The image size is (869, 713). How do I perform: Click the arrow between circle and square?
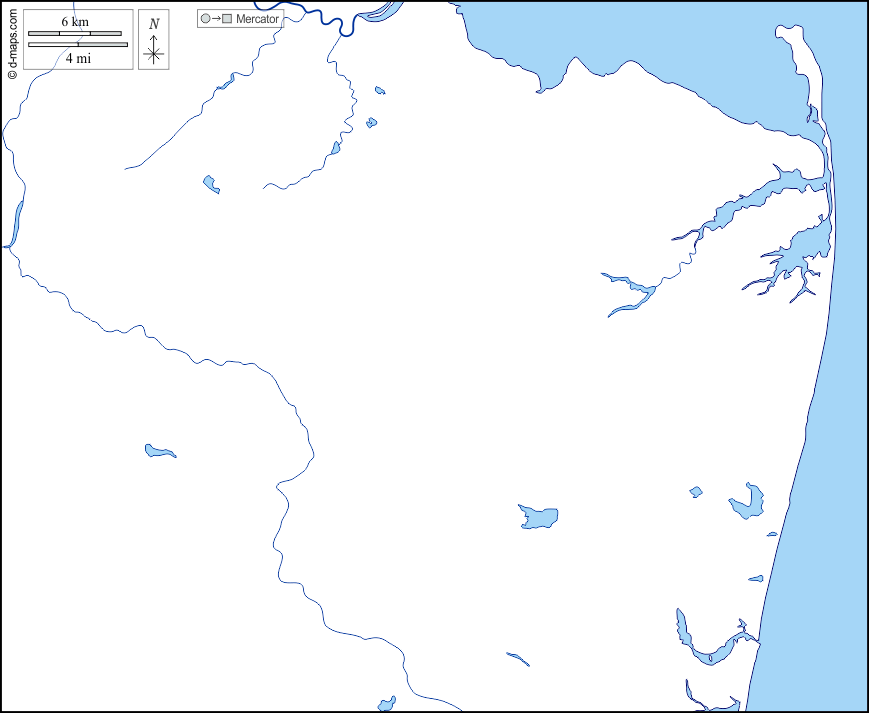[216, 19]
